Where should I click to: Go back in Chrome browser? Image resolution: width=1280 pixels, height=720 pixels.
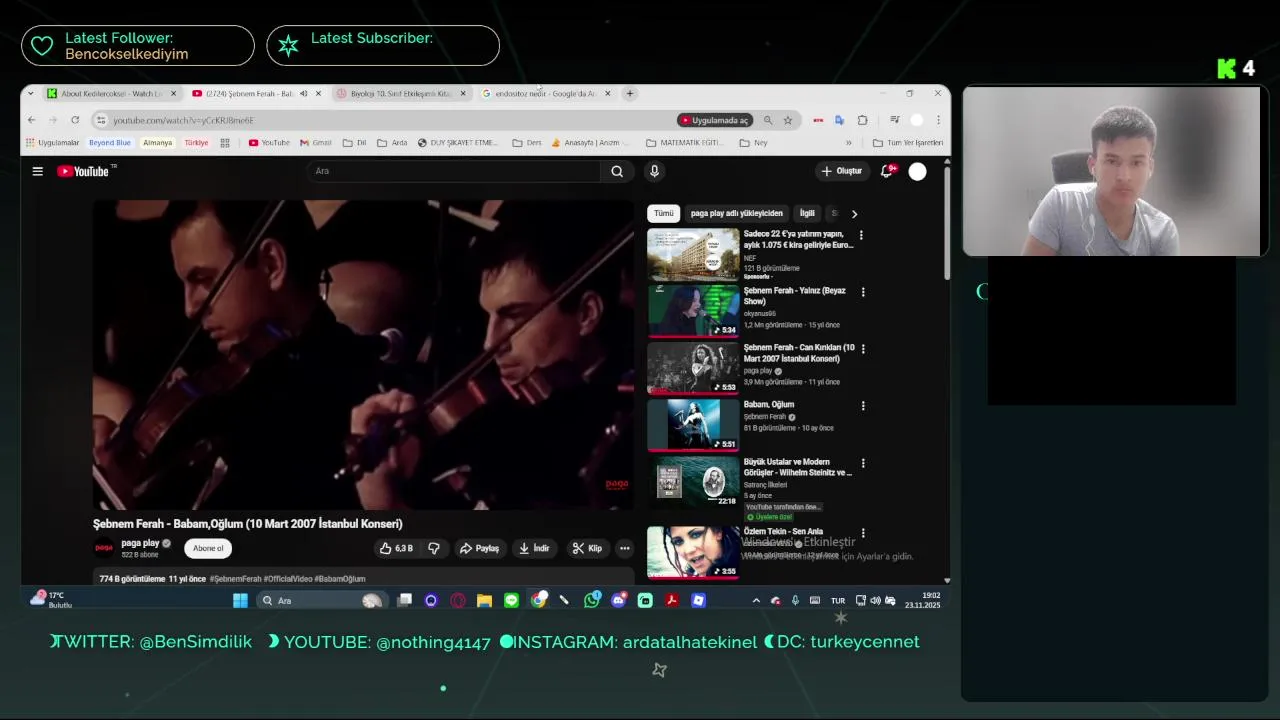tap(31, 120)
